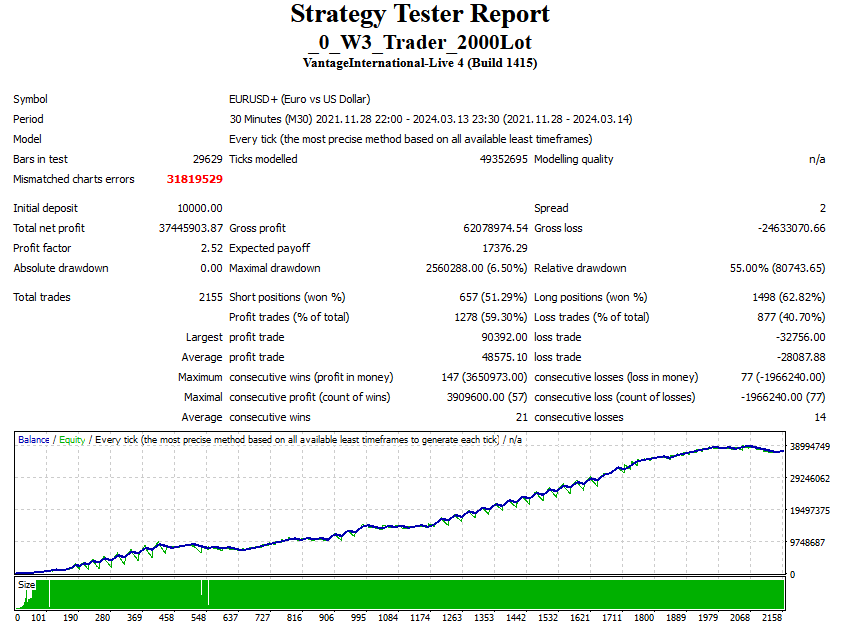Click the VantageInternational-Live 4 build subtitle
The width and height of the screenshot is (852, 626).
pyautogui.click(x=420, y=63)
